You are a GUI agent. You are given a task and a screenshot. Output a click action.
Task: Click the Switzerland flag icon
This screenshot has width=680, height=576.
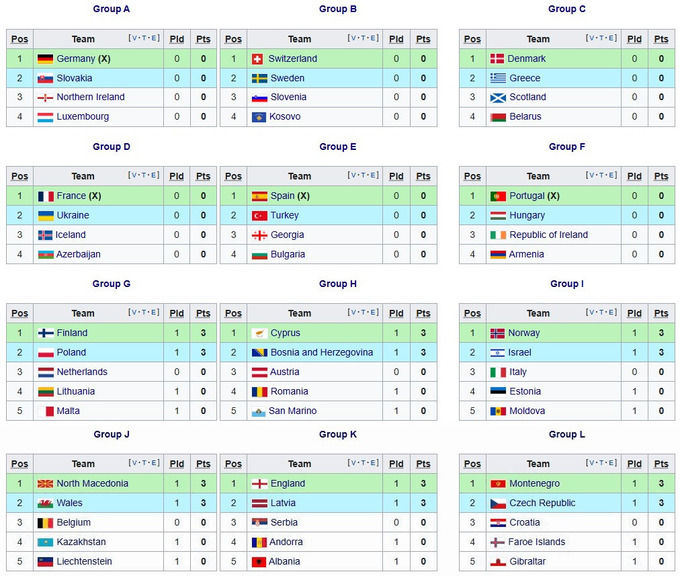point(259,59)
